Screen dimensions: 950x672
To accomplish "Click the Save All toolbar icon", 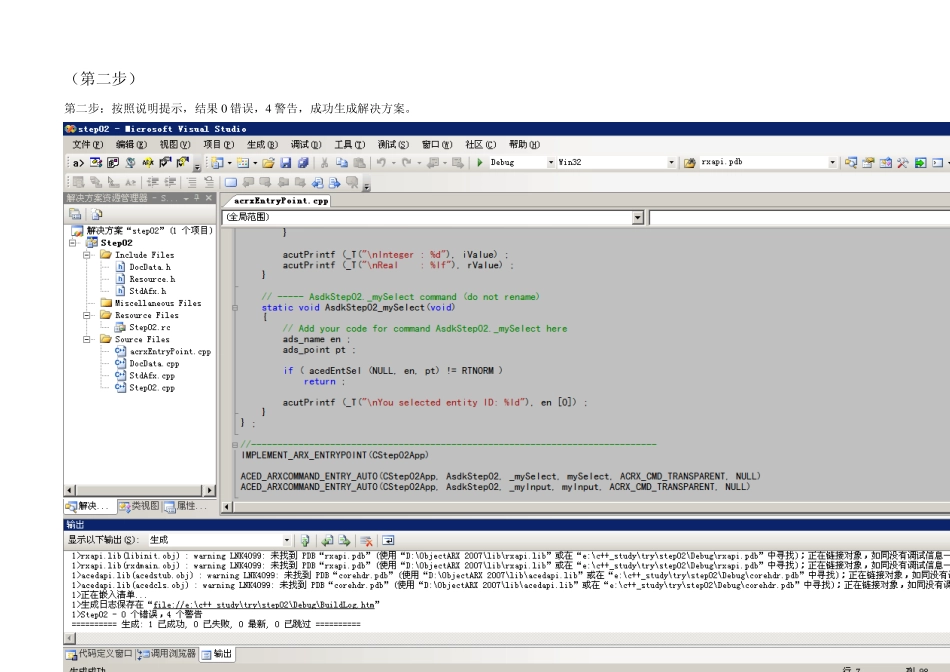I will click(302, 162).
